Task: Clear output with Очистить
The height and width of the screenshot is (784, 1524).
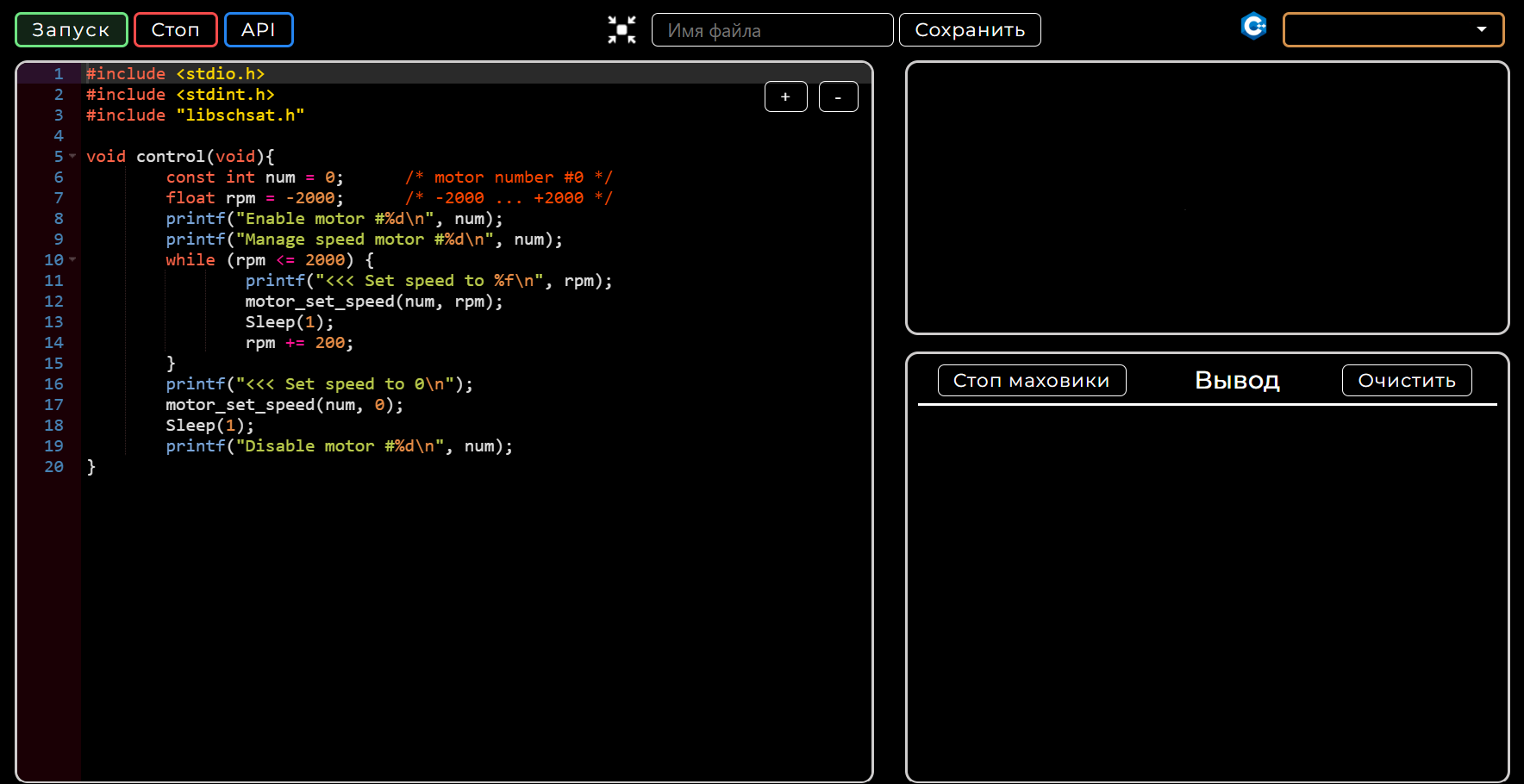Action: 1406,380
